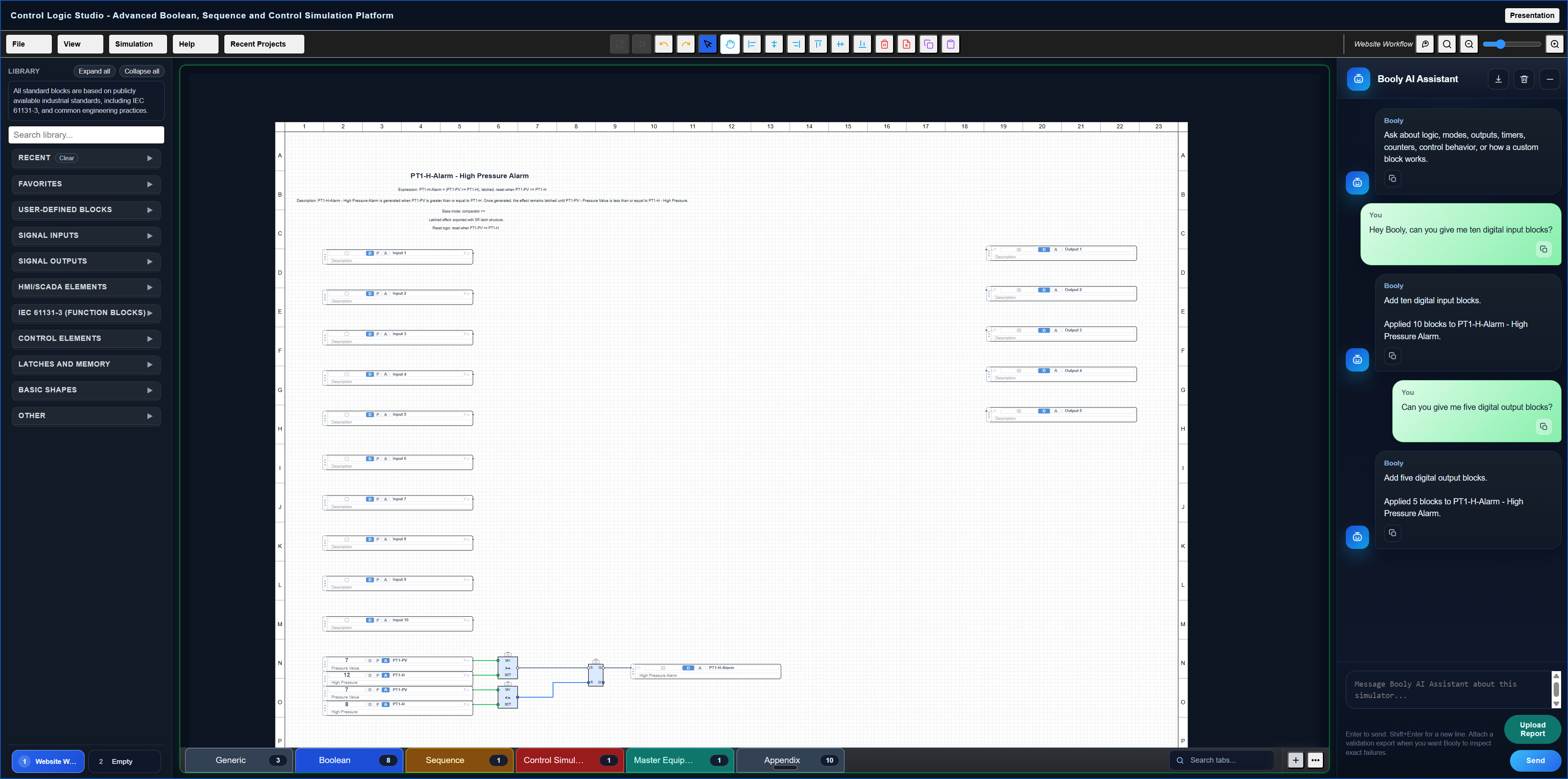Open the Recent Projects menu
Viewport: 1568px width, 779px height.
(264, 44)
